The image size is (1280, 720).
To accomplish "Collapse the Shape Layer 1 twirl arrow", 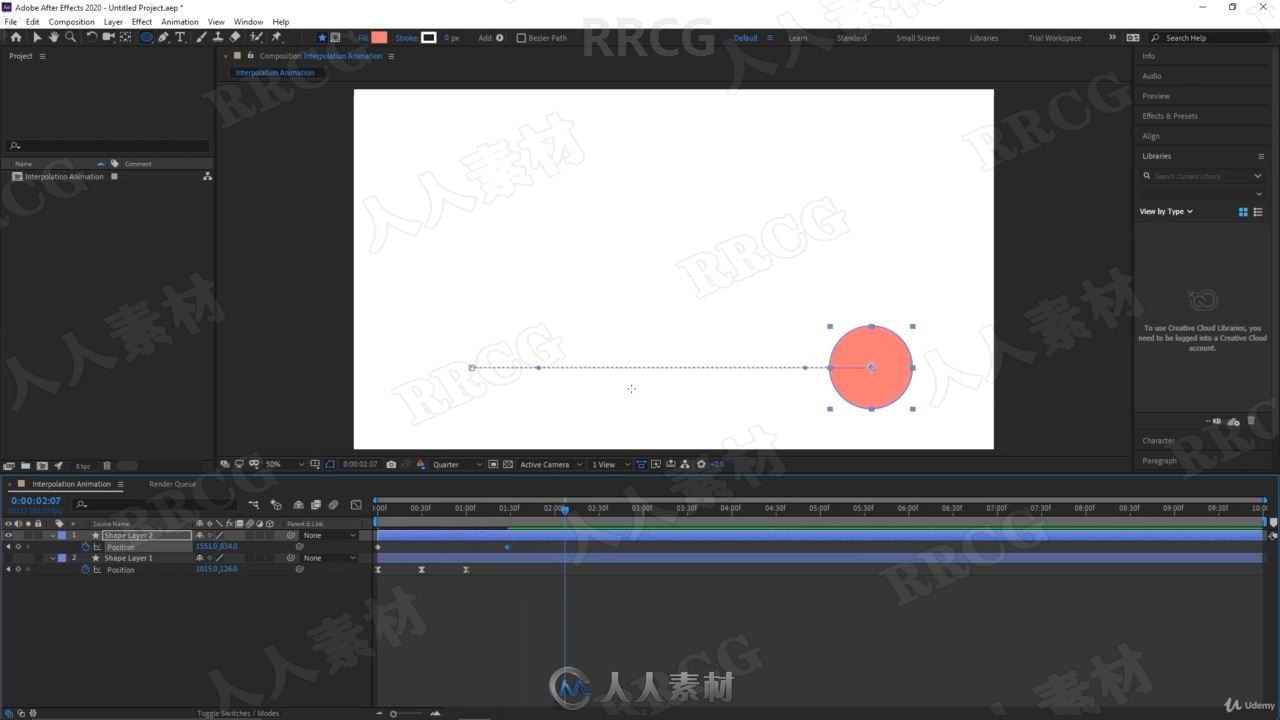I will 53,558.
